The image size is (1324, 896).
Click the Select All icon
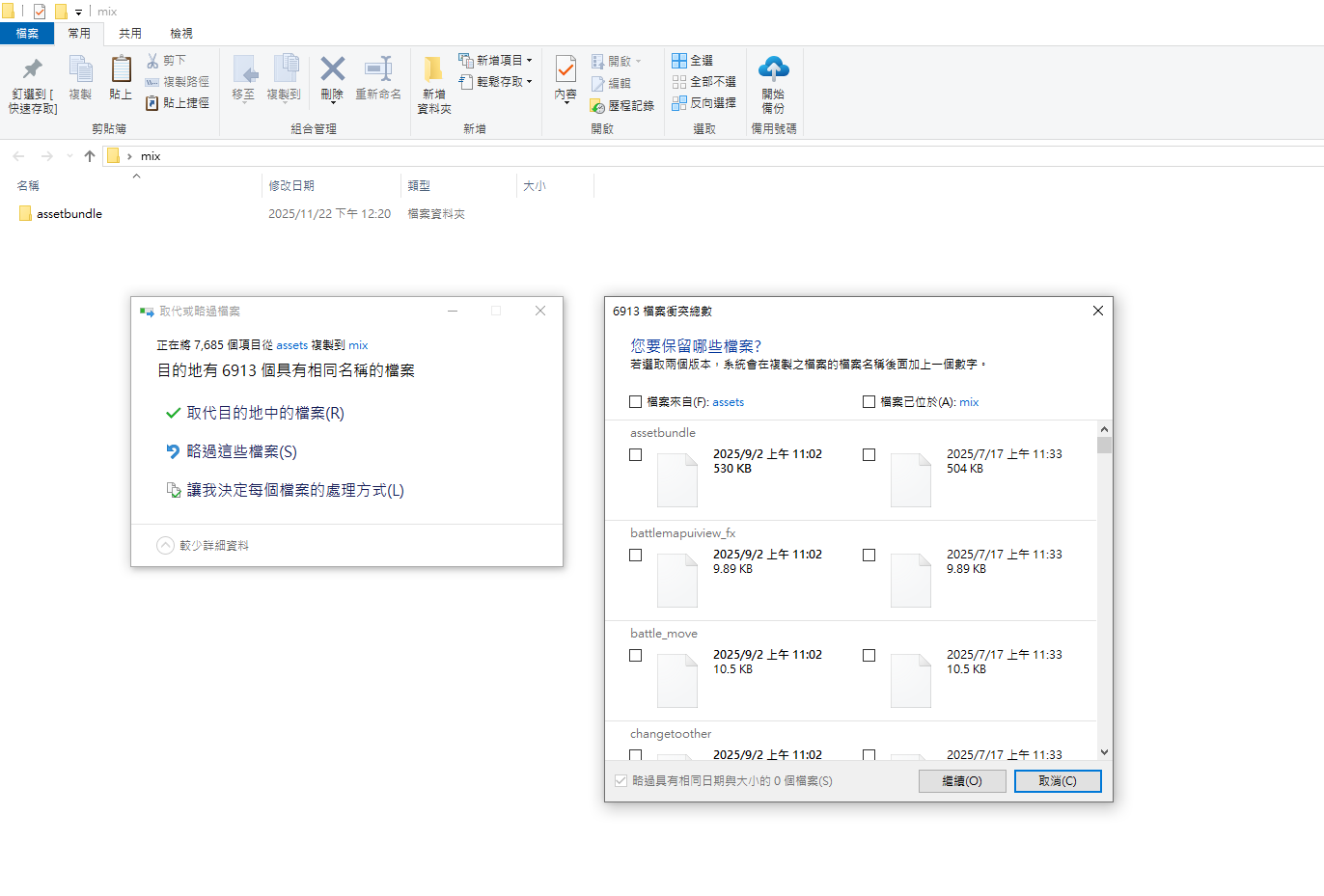point(679,60)
